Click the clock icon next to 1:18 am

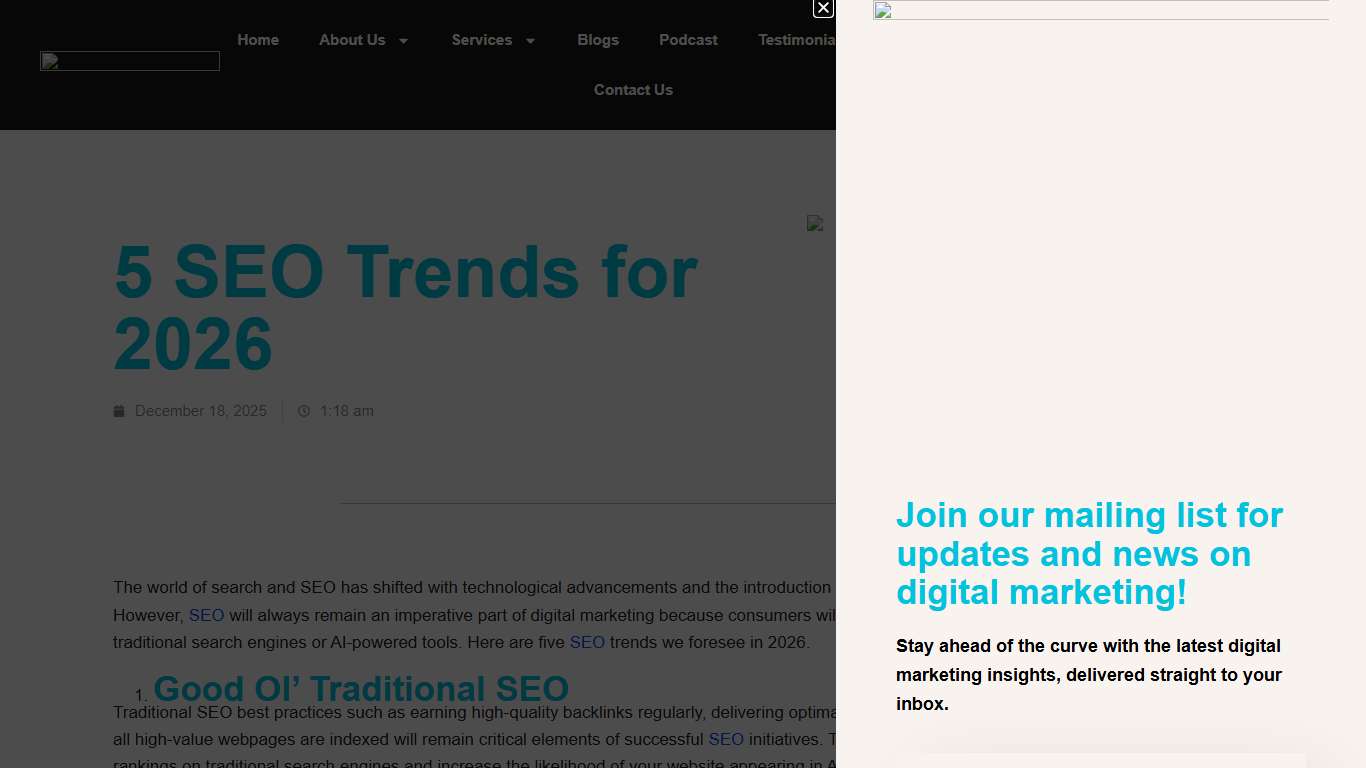pos(304,411)
